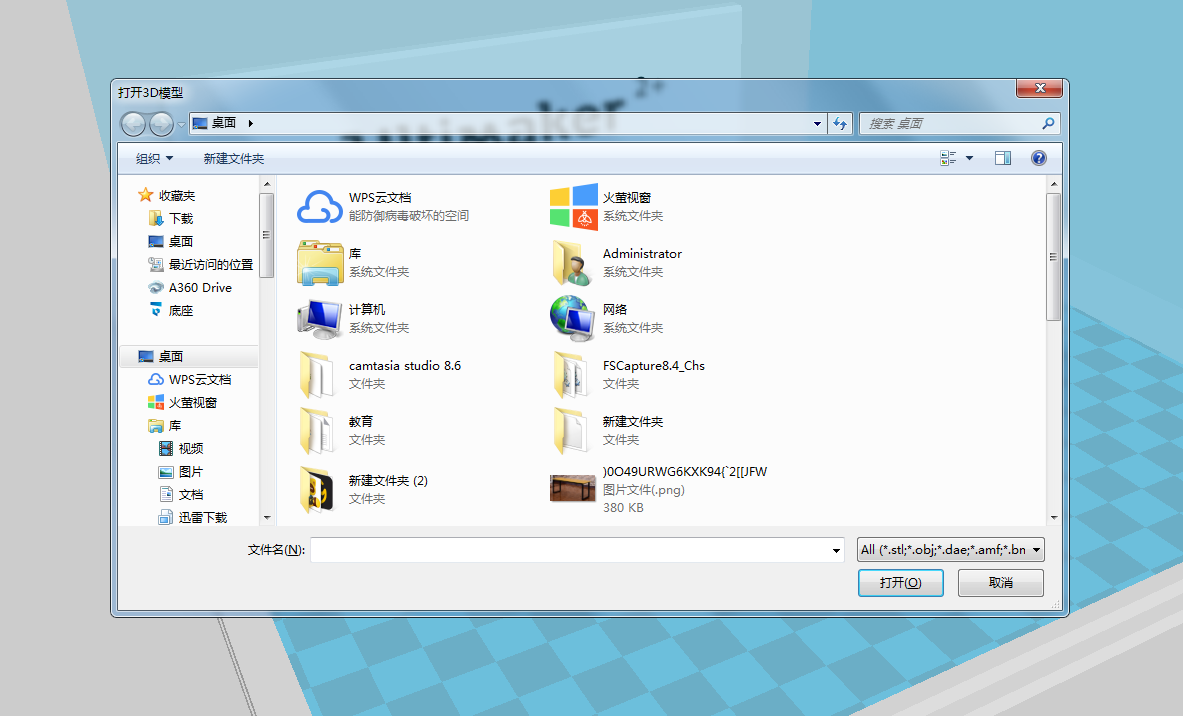
Task: Click the refresh arrows icon beside address bar
Action: (840, 123)
